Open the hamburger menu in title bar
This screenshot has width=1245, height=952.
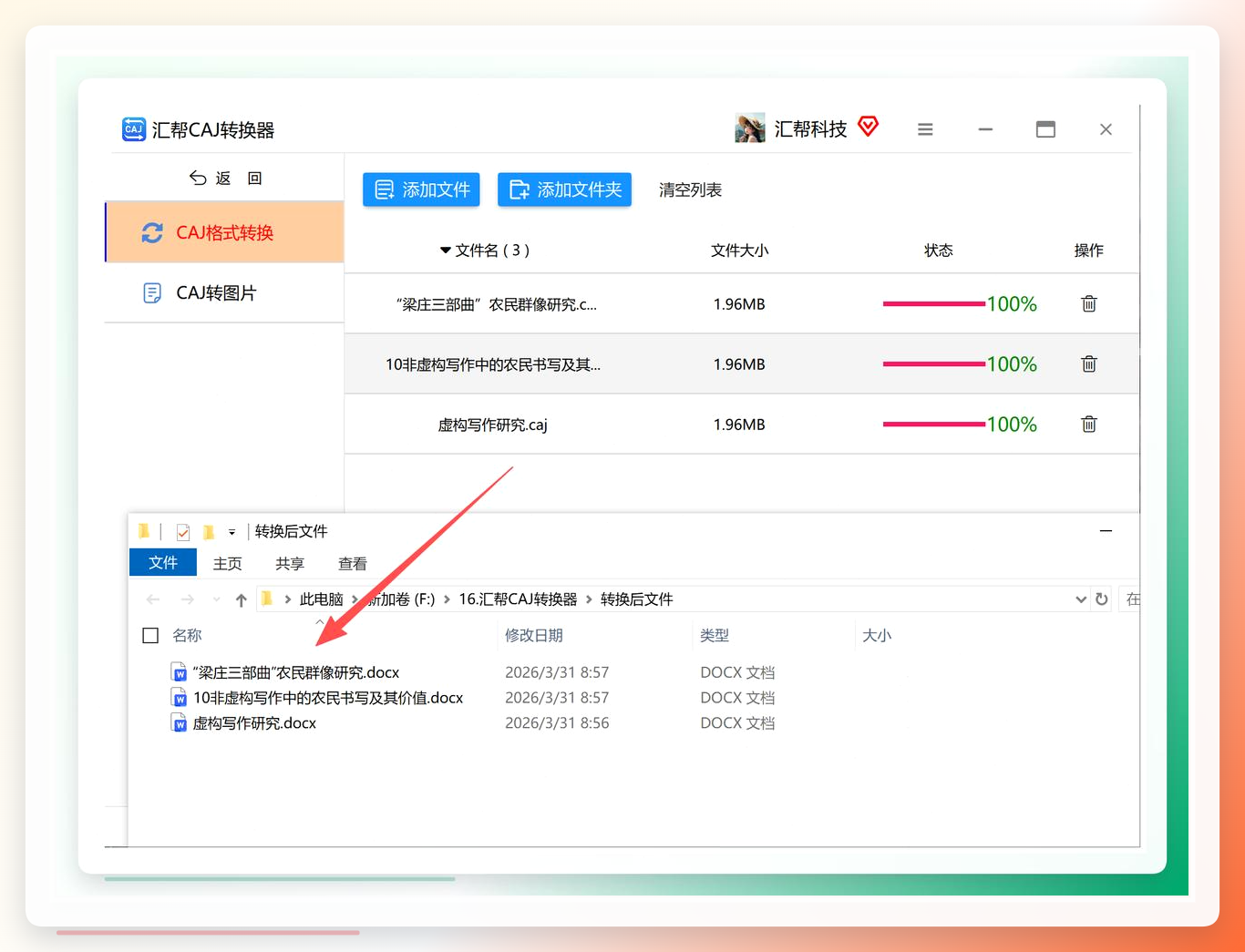[x=925, y=129]
